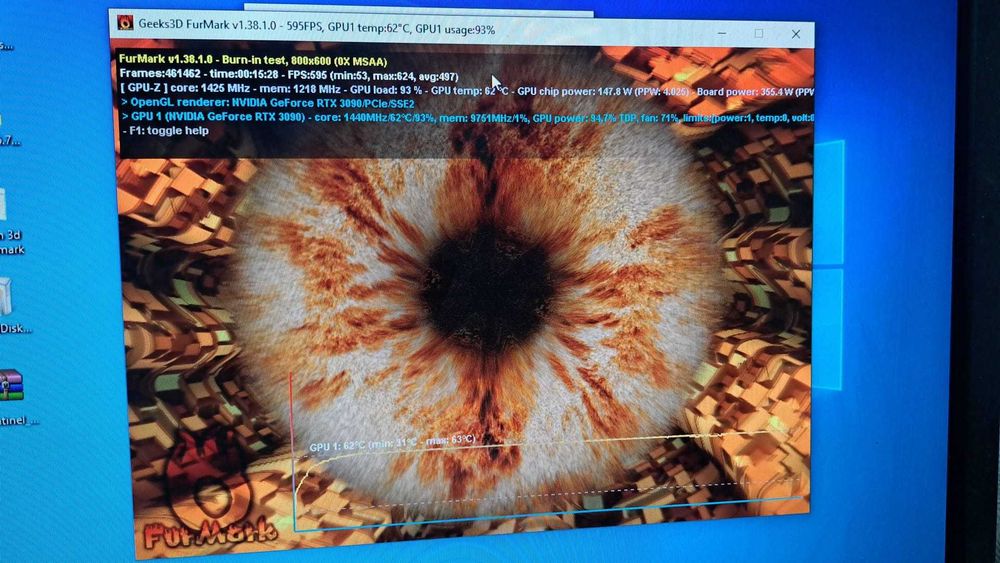
Task: Close the FurMark burn-in test window
Action: [x=795, y=34]
